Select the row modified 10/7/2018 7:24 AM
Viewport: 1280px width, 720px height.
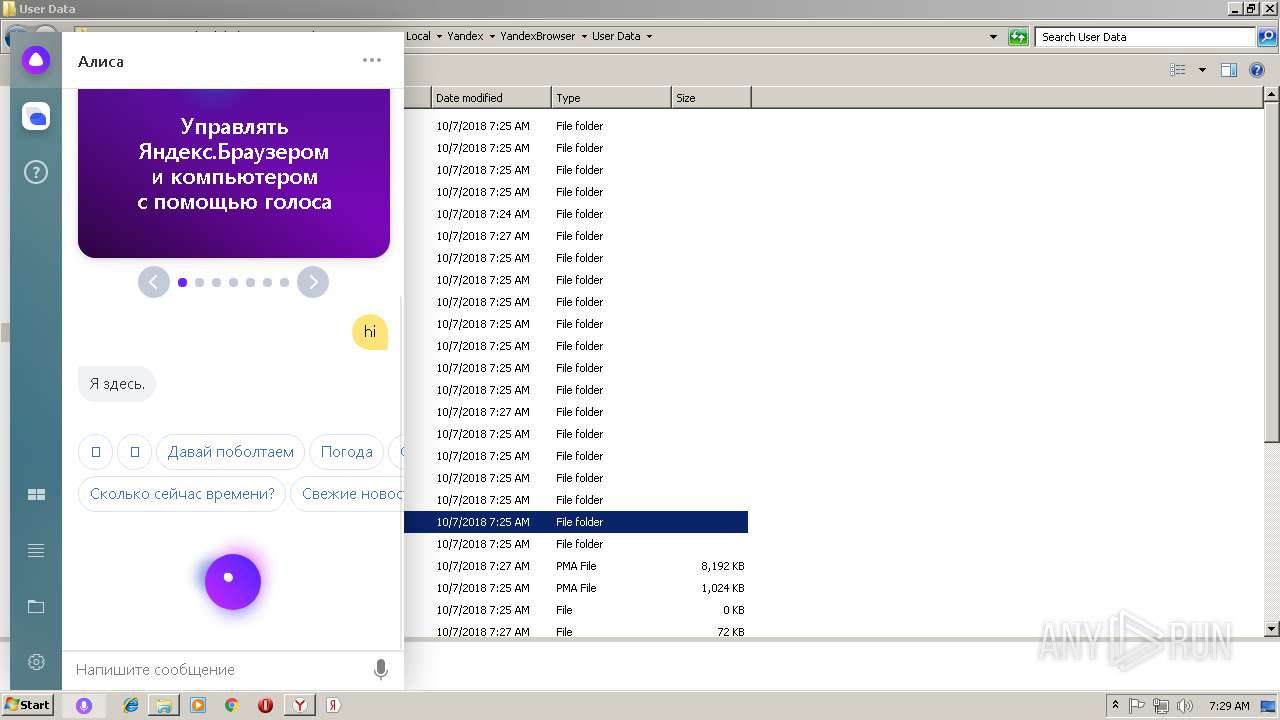(576, 214)
